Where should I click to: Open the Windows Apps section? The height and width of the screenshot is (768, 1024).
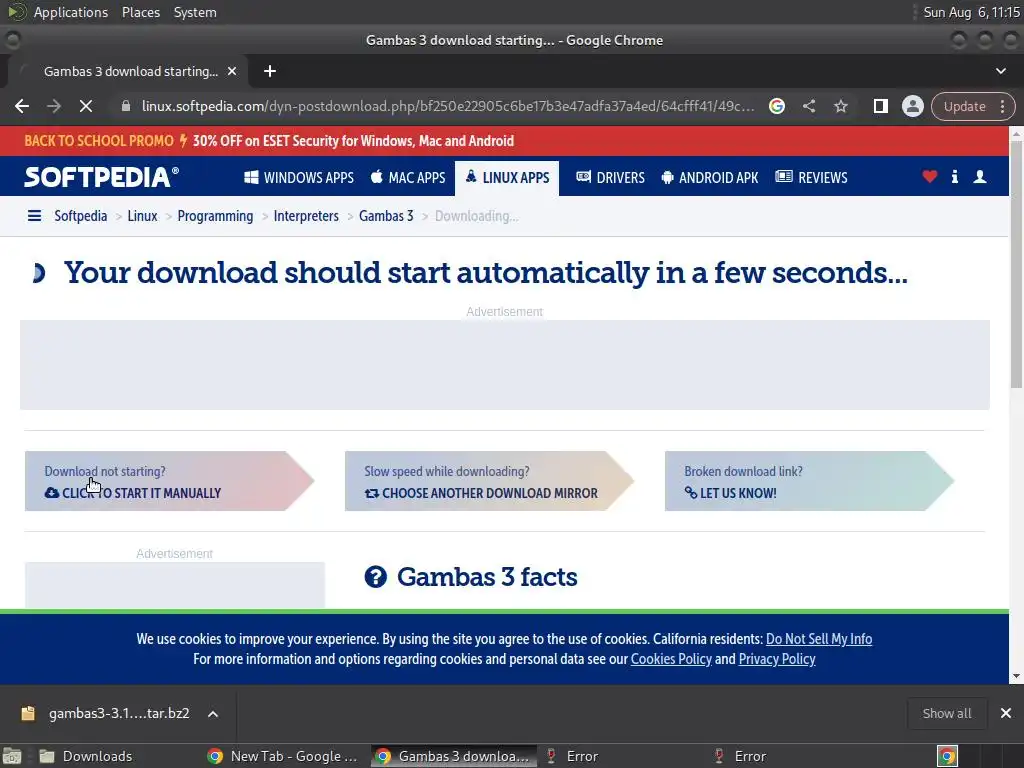[299, 178]
